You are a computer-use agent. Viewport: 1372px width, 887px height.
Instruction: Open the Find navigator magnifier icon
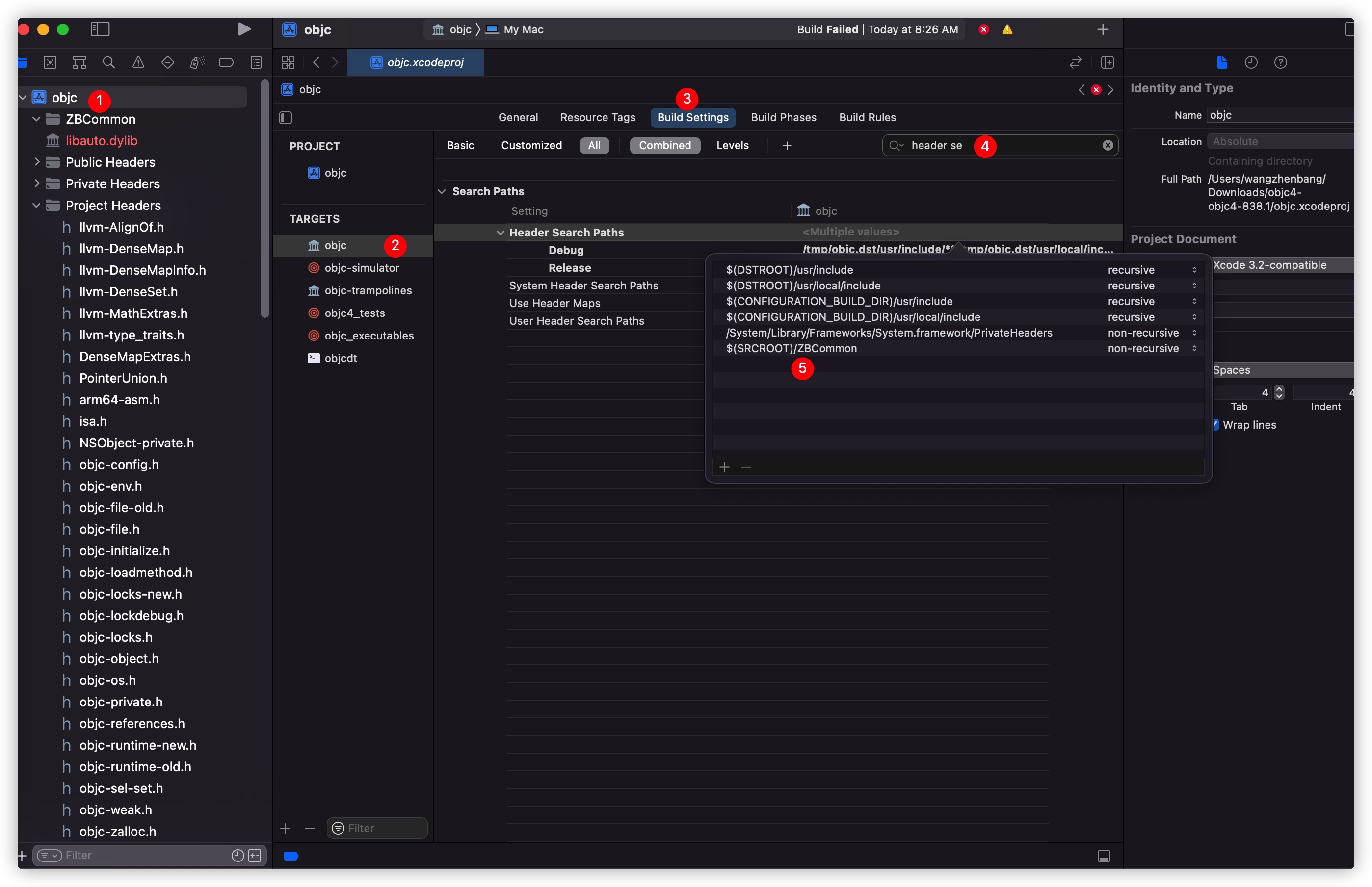point(108,62)
